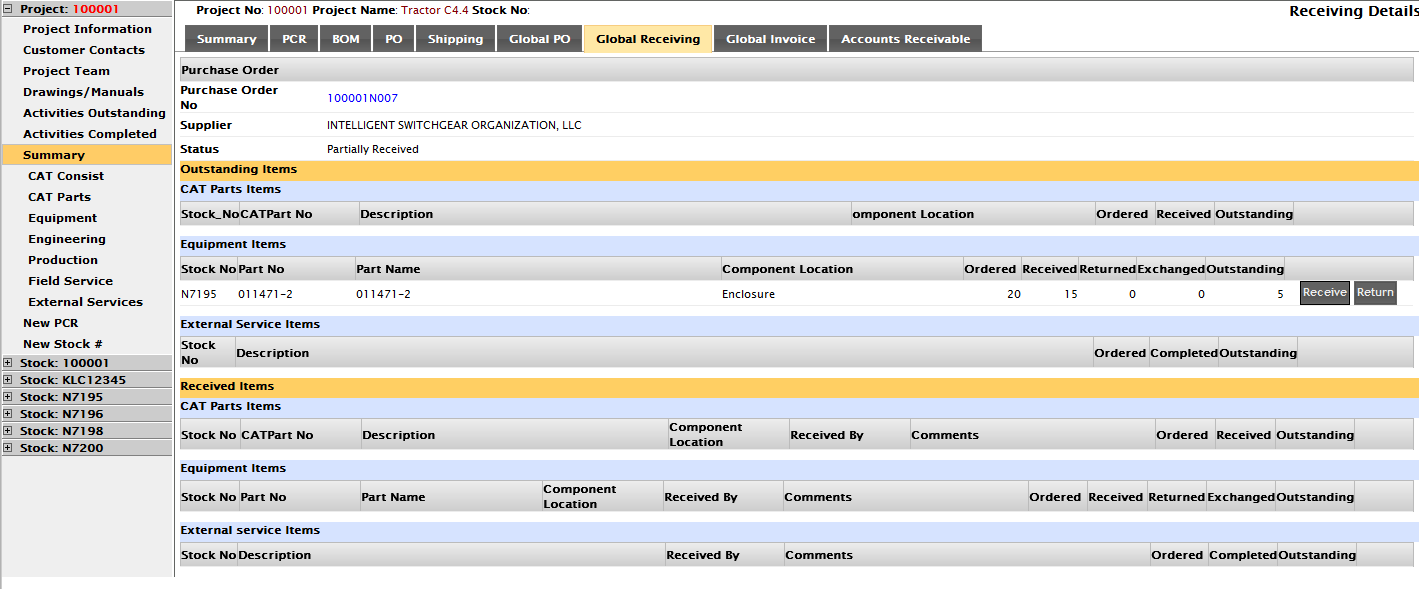
Task: Expand the Stock: 100001 node
Action: coord(8,363)
